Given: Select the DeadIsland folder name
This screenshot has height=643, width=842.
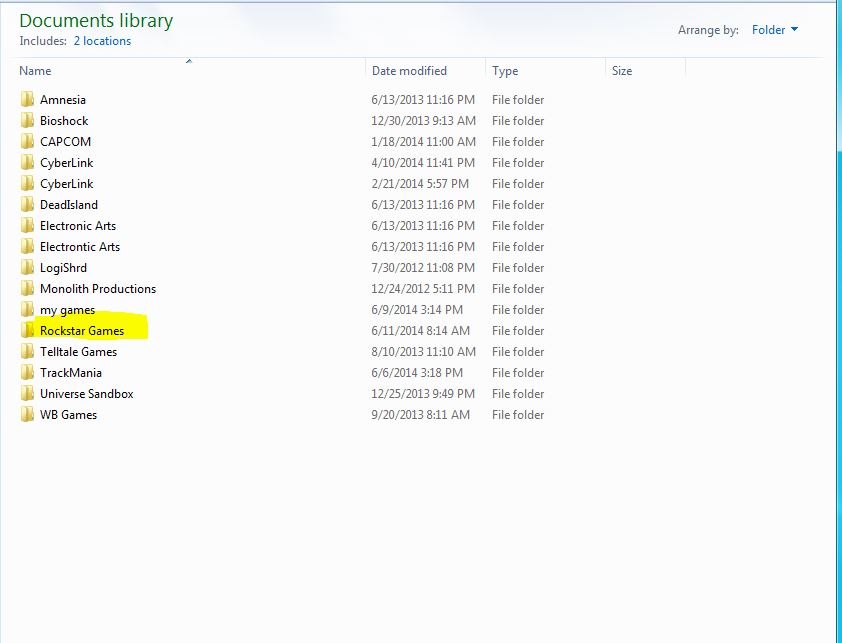Looking at the screenshot, I should (x=69, y=205).
